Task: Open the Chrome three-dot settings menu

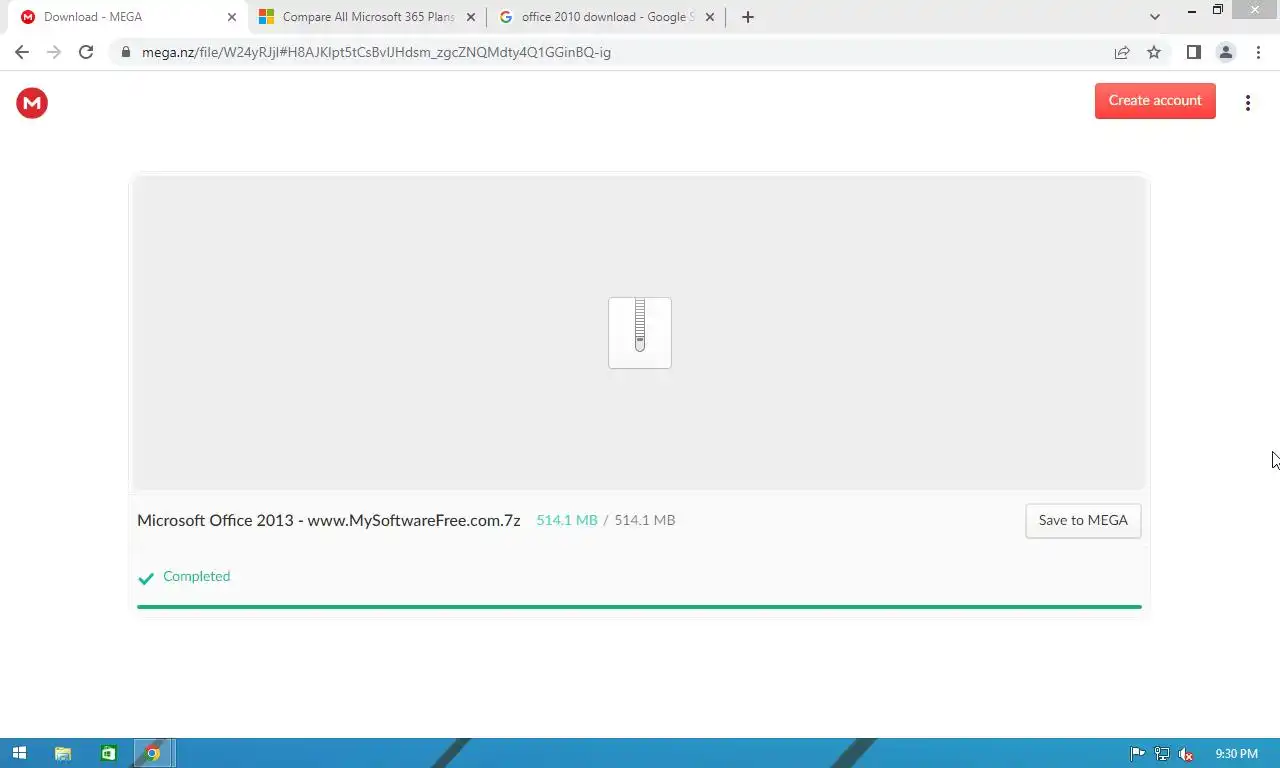Action: (1258, 52)
